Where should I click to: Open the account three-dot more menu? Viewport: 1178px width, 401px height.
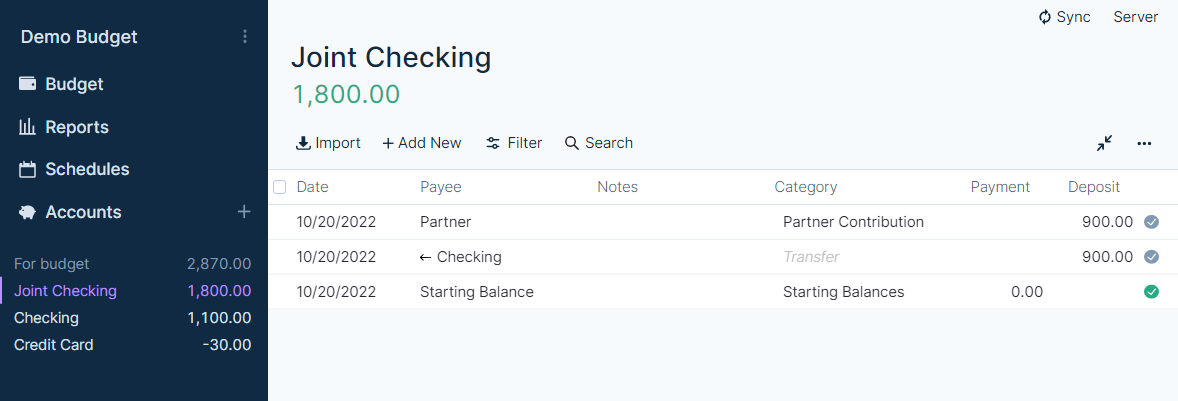[x=1145, y=143]
